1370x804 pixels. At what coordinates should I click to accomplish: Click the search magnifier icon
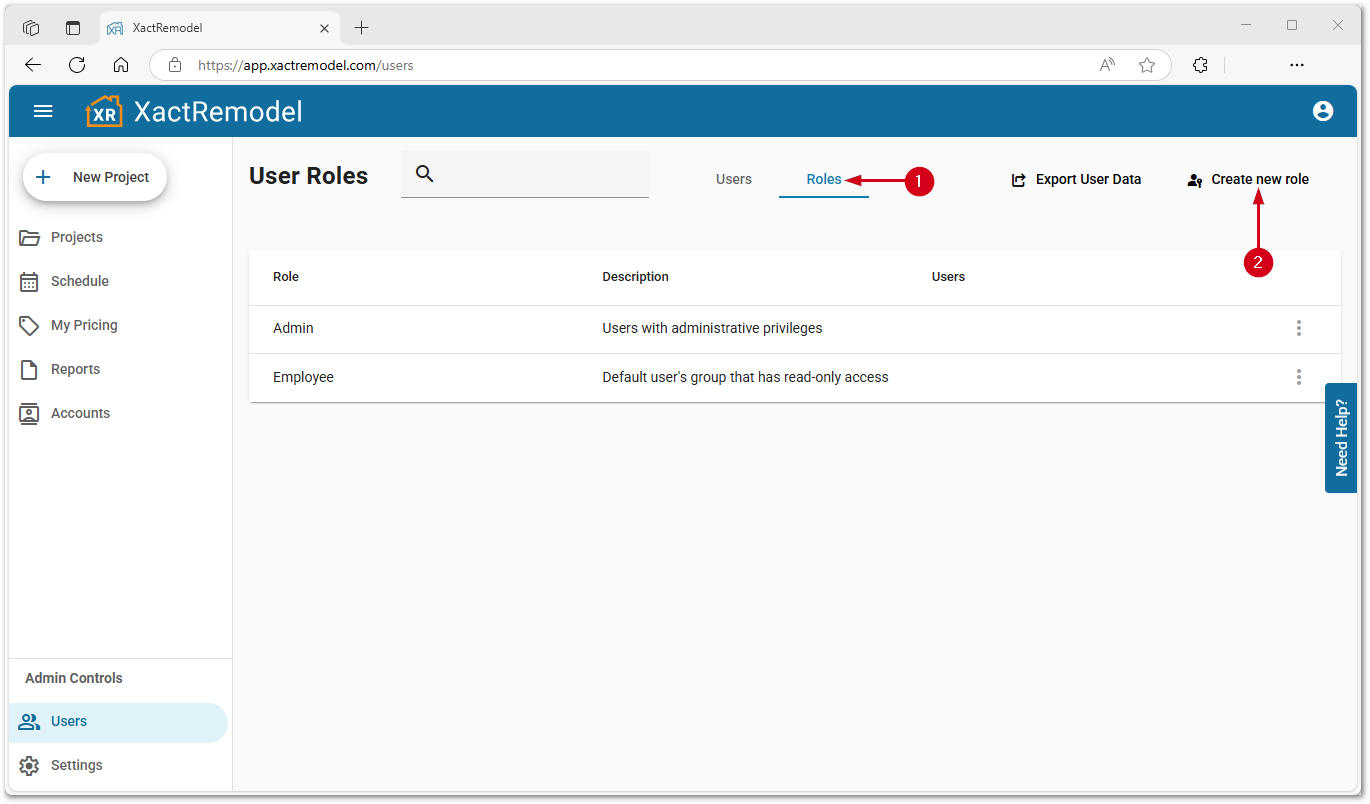pos(424,174)
